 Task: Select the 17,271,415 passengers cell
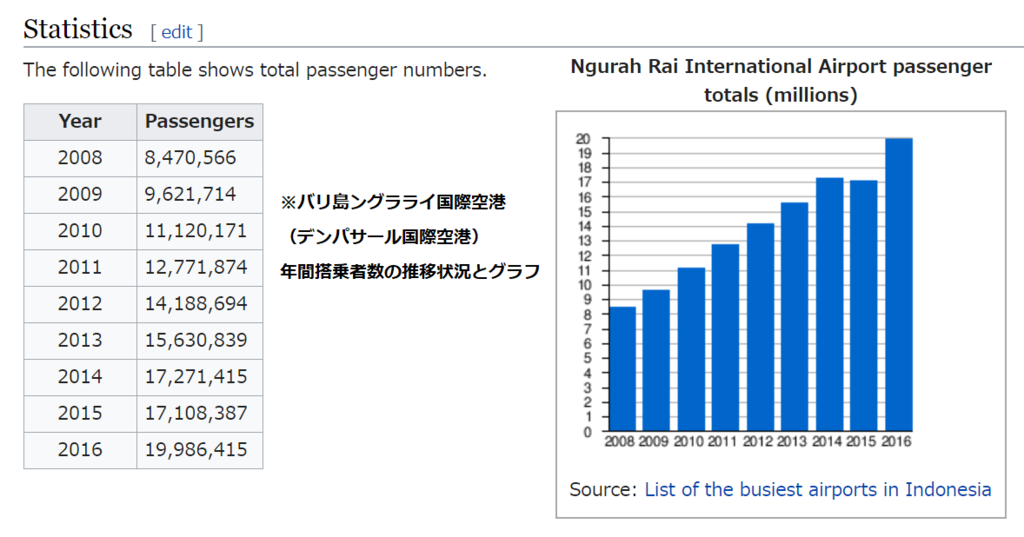point(199,378)
